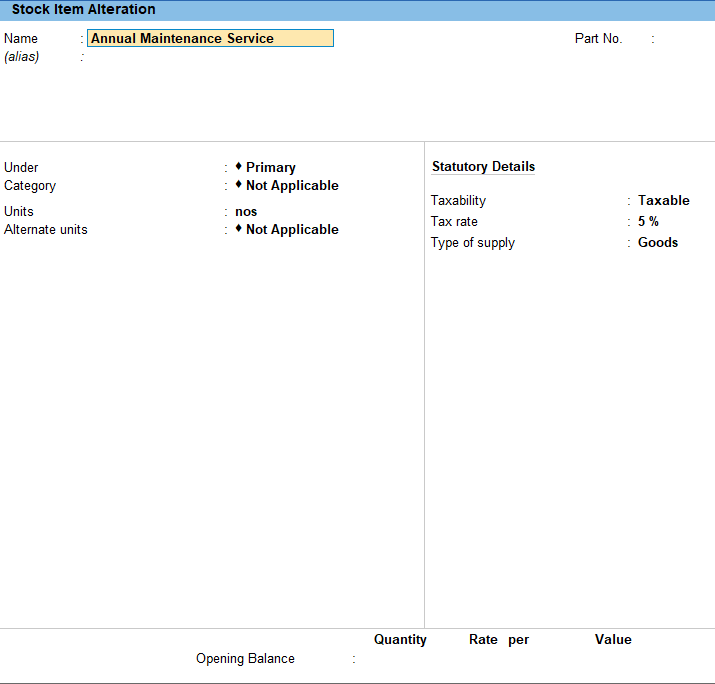Viewport: 715px width, 684px height.
Task: Click the diamond icon beside Alternate units value
Action: 238,228
